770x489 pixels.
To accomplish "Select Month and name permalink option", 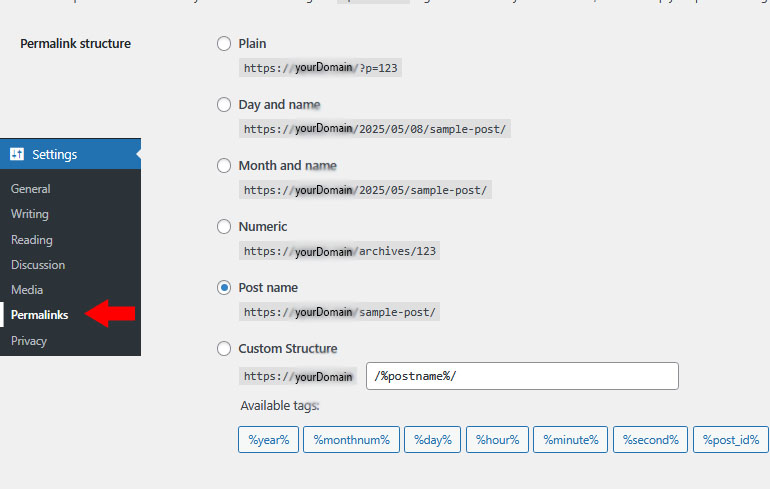I will pyautogui.click(x=224, y=165).
